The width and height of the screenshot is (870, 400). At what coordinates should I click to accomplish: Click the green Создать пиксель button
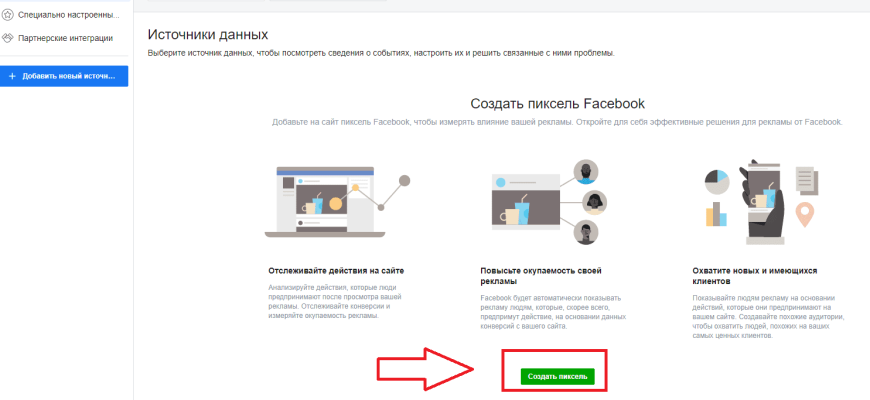point(558,376)
